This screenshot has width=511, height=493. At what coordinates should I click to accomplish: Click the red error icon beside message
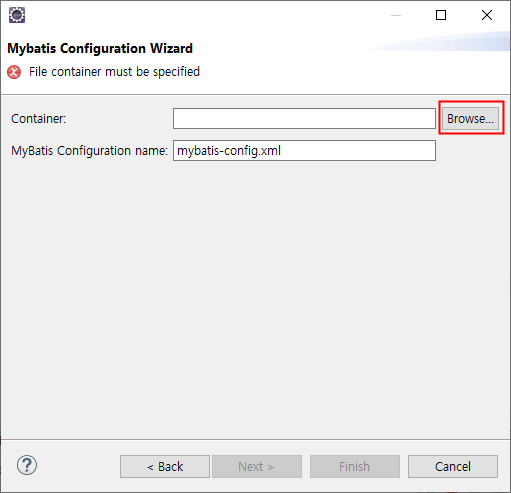click(x=14, y=72)
